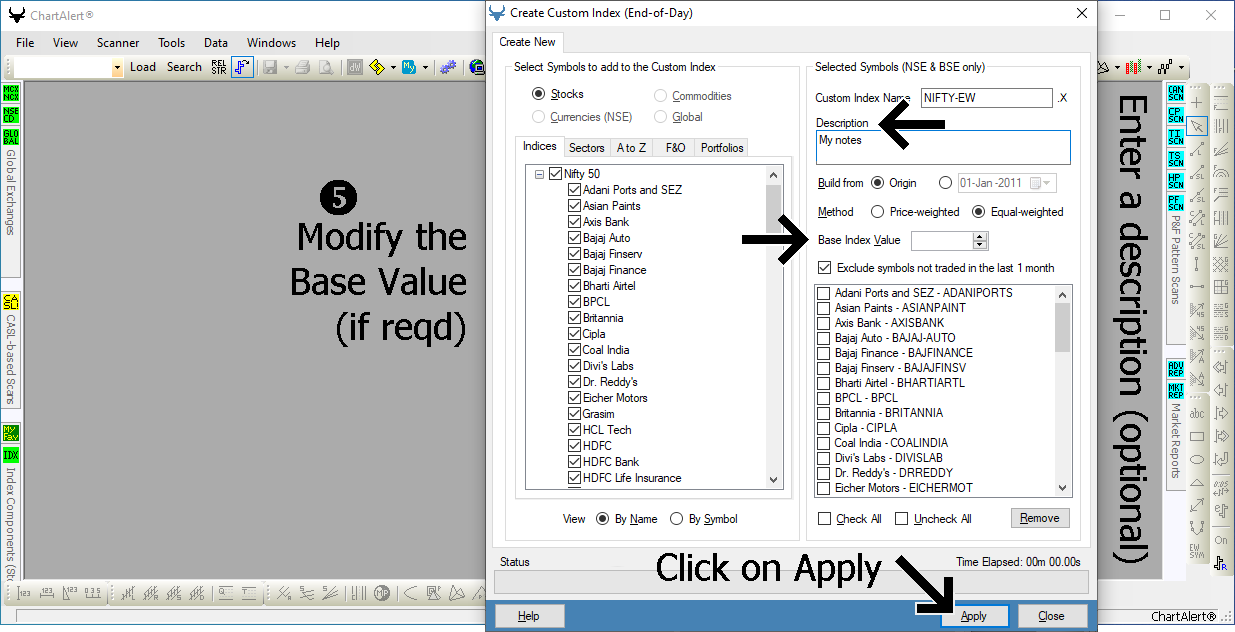This screenshot has width=1235, height=632.
Task: Uncheck Adani Ports and SEZ in tree
Action: click(574, 190)
